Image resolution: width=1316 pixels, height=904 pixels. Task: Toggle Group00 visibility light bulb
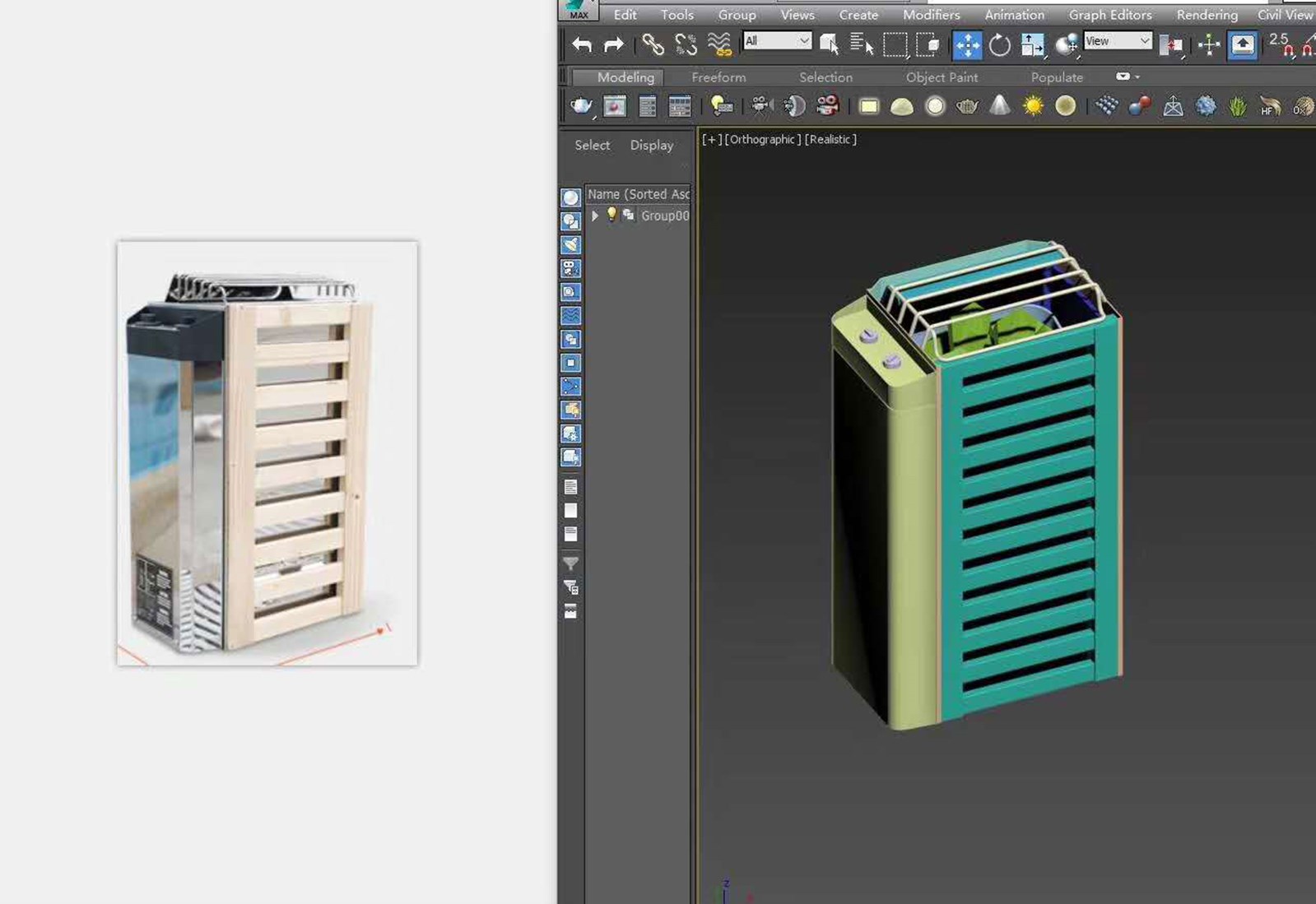611,215
